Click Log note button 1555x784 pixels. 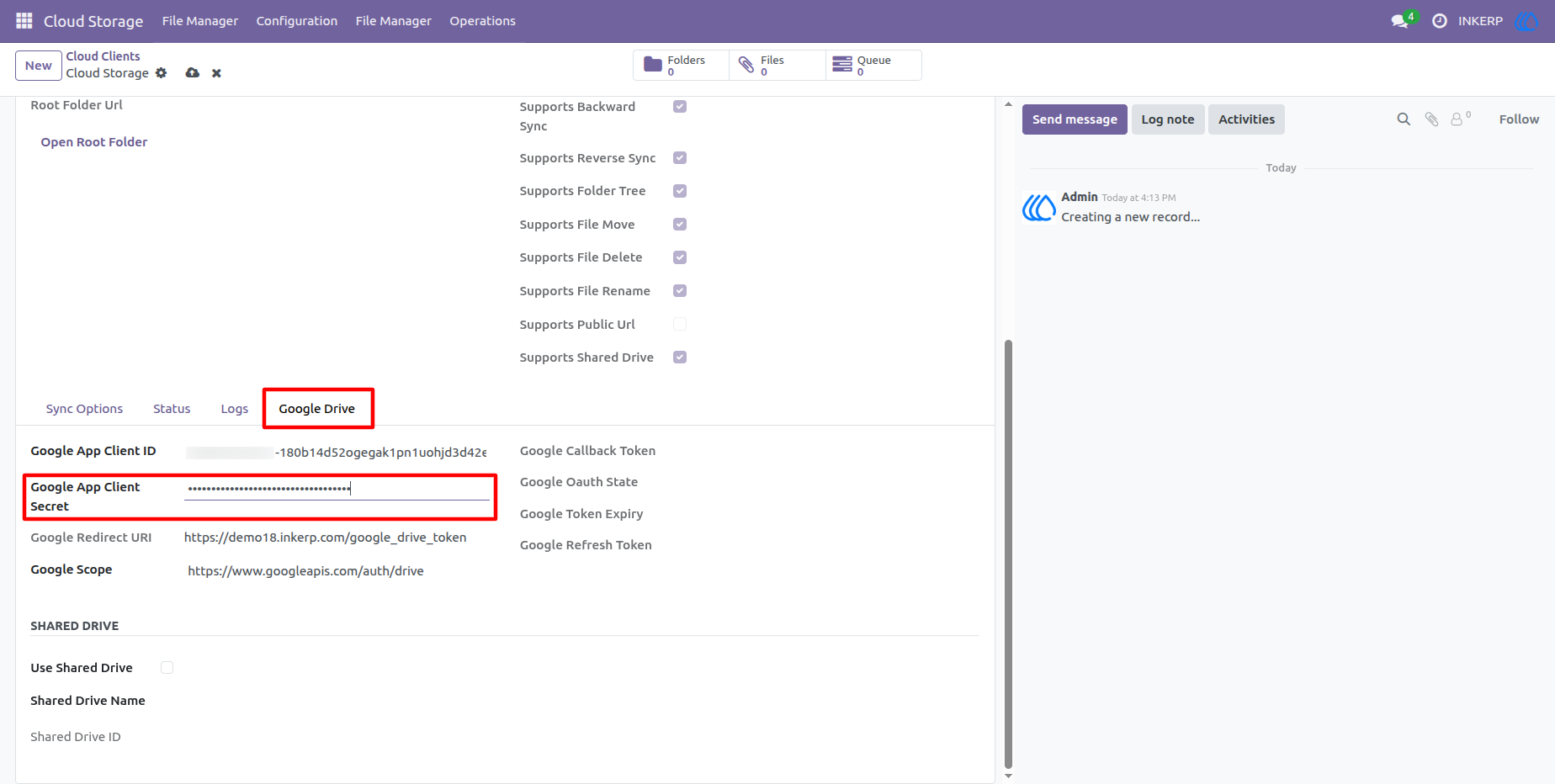[x=1168, y=119]
